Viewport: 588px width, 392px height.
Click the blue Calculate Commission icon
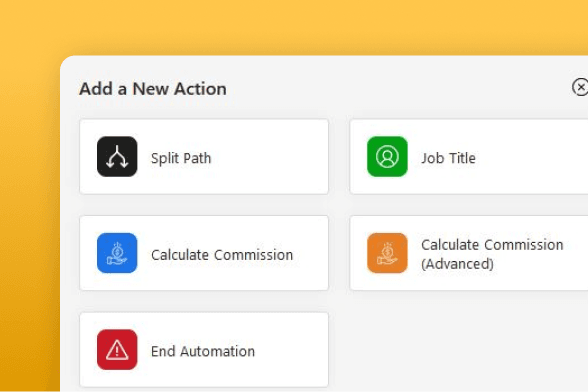117,253
